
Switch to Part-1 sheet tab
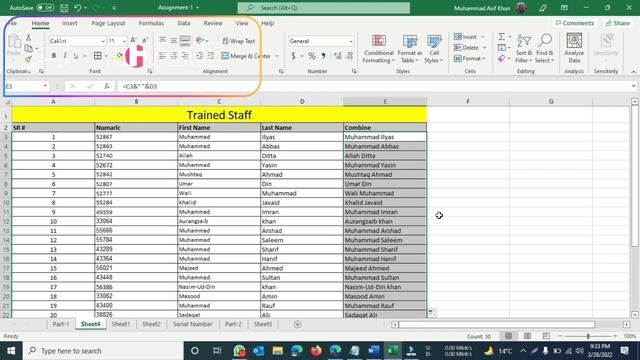(x=60, y=324)
